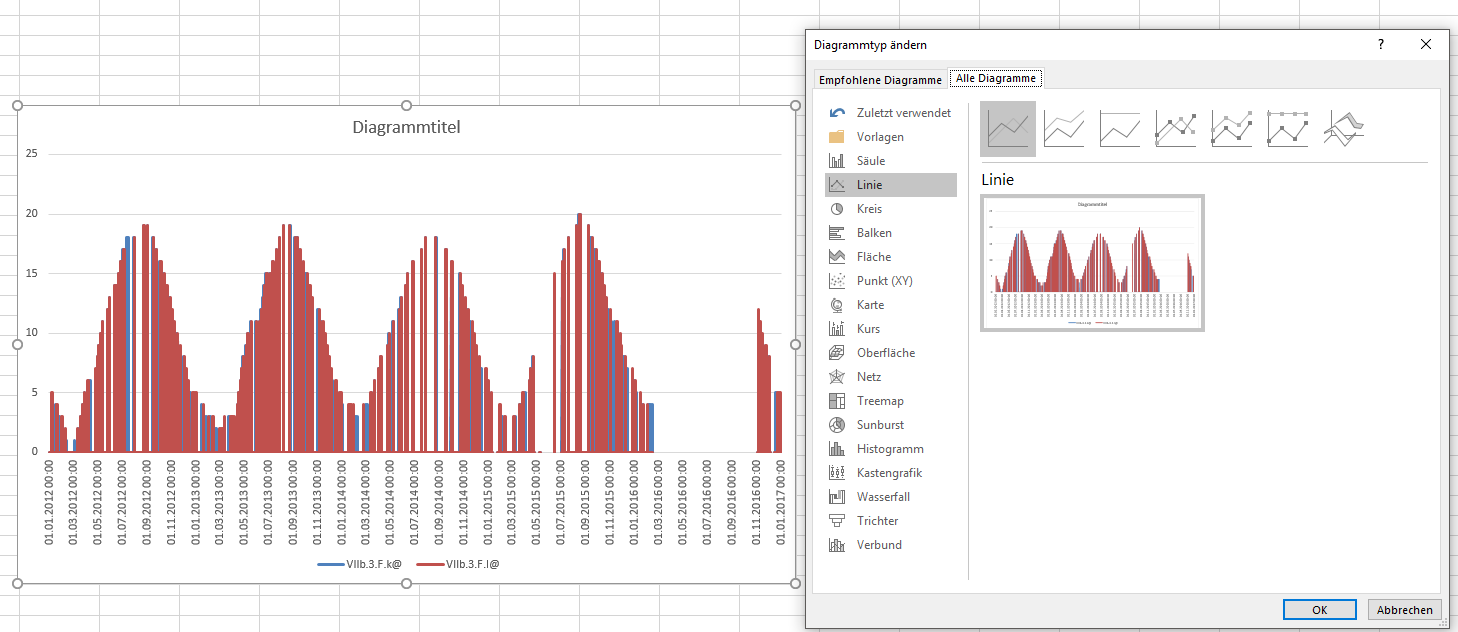Select Fläche chart category
Screen dimensions: 1458x632
[x=891, y=257]
